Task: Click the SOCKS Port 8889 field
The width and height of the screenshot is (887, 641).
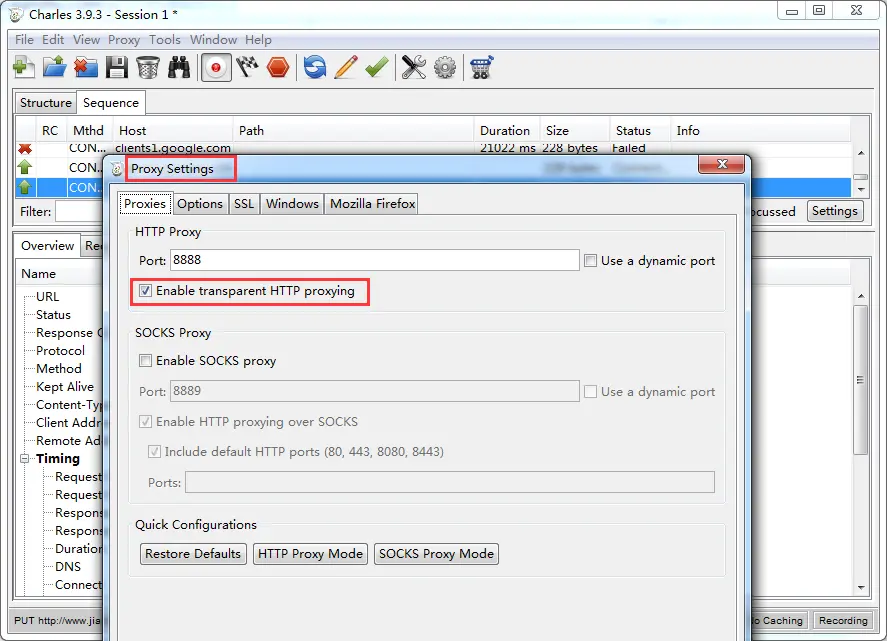Action: pyautogui.click(x=374, y=391)
